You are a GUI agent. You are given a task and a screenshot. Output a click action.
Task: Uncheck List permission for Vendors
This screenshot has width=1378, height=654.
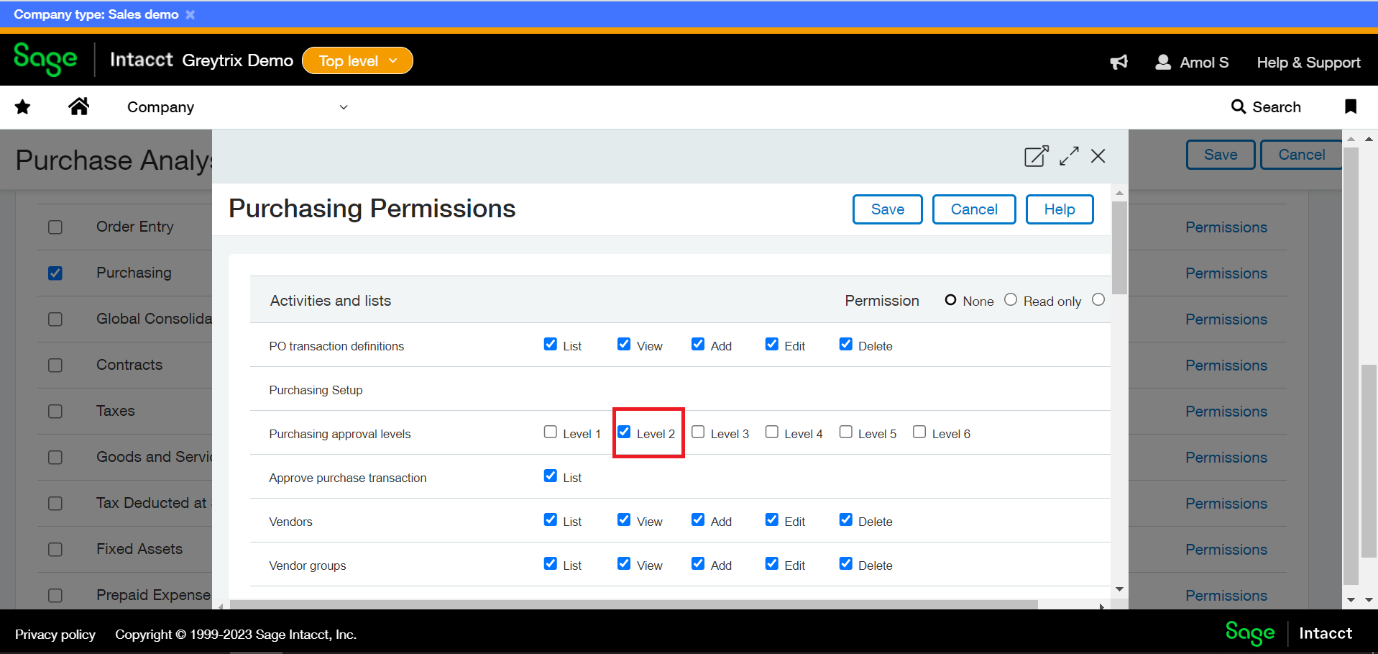[x=550, y=520]
